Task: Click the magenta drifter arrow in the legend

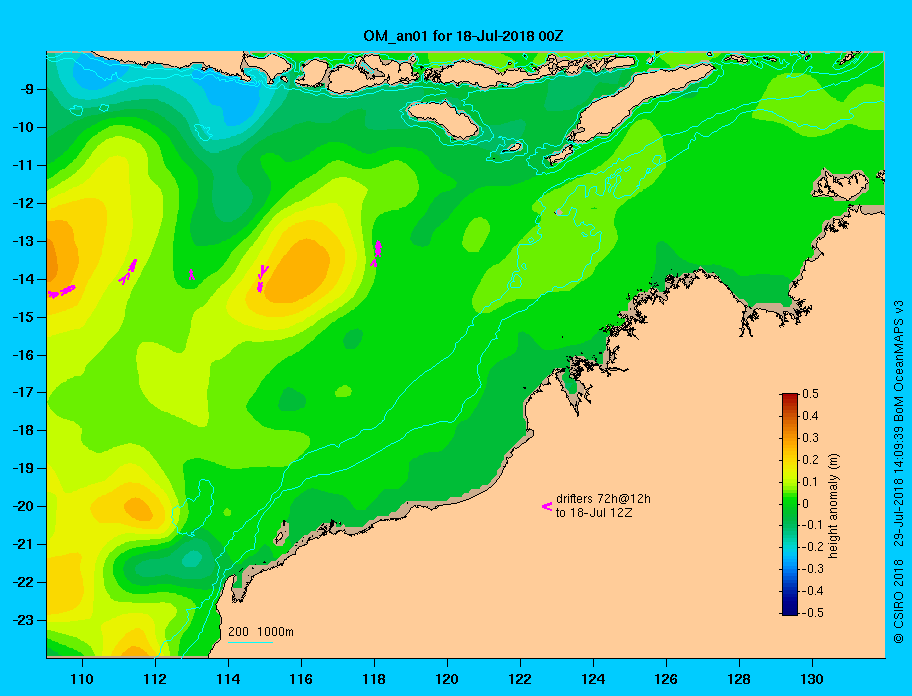Action: point(547,506)
